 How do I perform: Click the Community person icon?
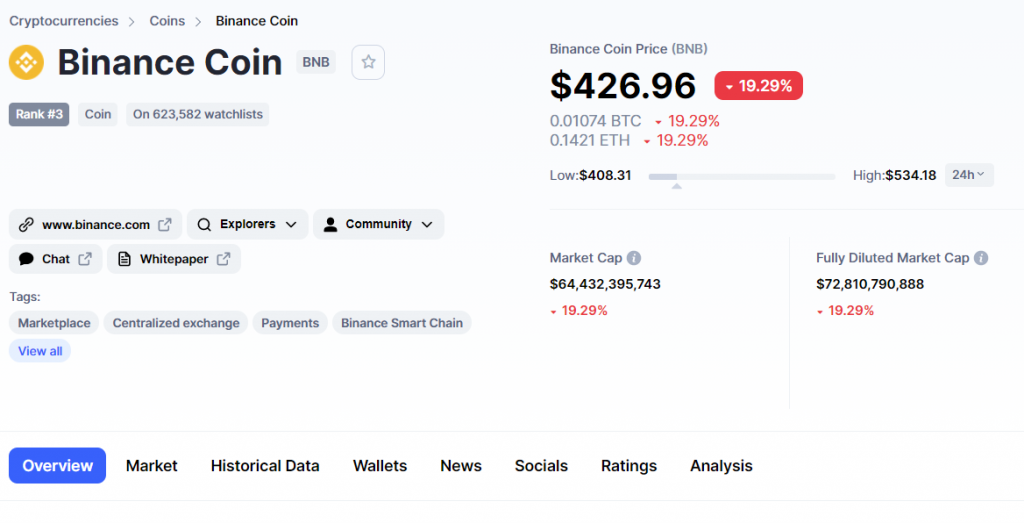coord(331,224)
